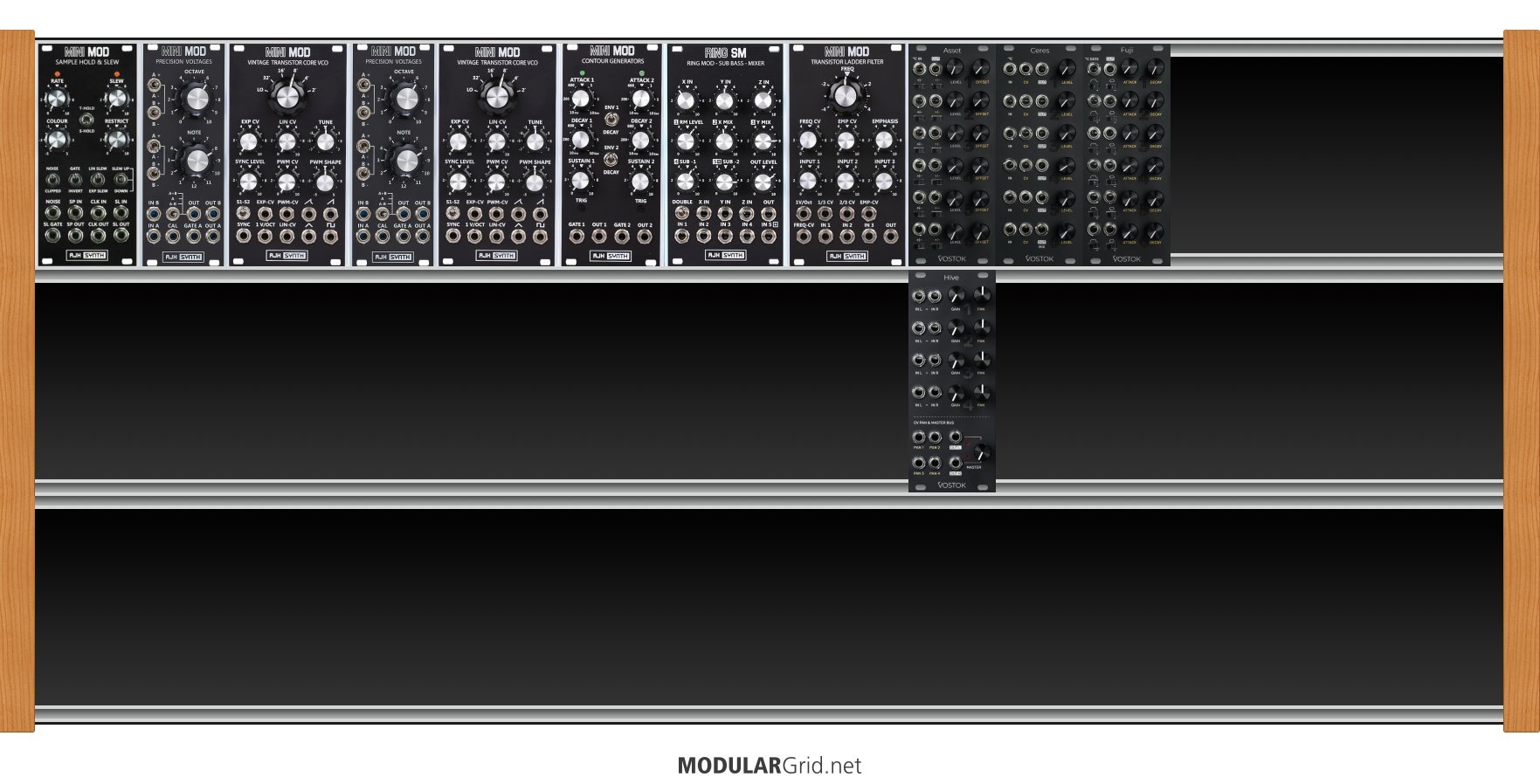Click the OUT LEVEL knob on Ring SM
Screen dimensions: 1540x784
[763, 182]
